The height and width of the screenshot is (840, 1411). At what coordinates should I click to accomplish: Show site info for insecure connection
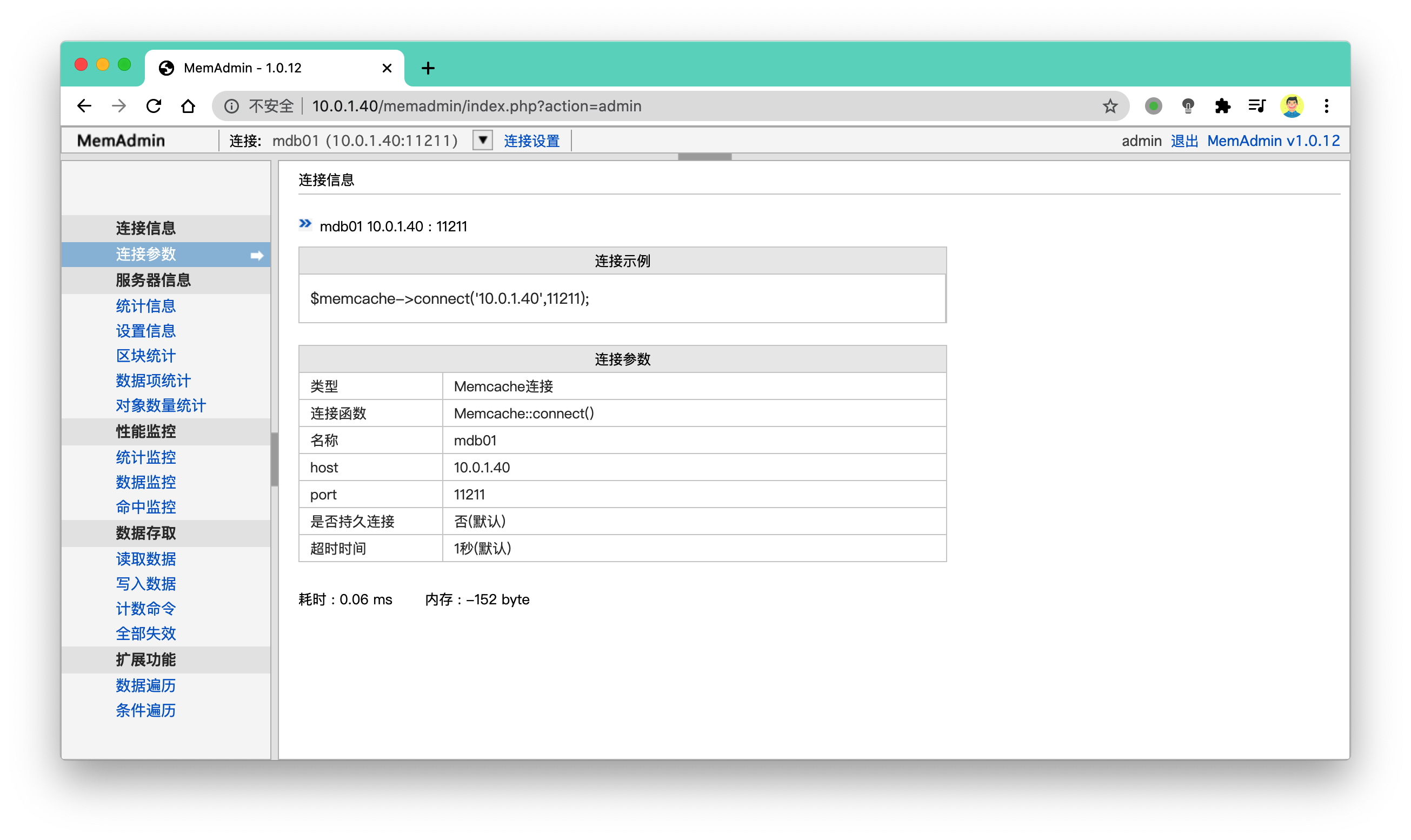231,106
